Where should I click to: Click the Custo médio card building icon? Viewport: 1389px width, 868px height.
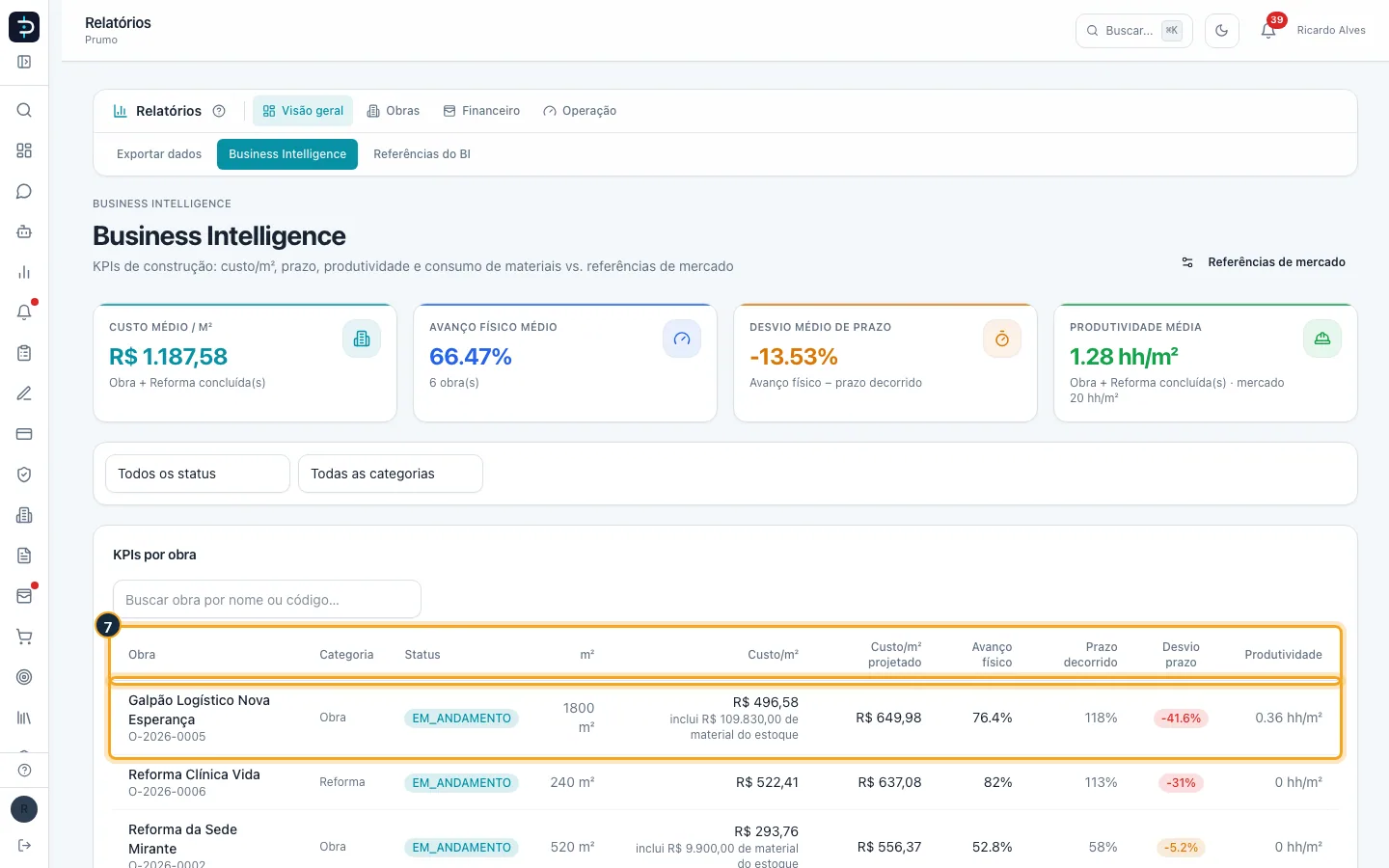(362, 339)
